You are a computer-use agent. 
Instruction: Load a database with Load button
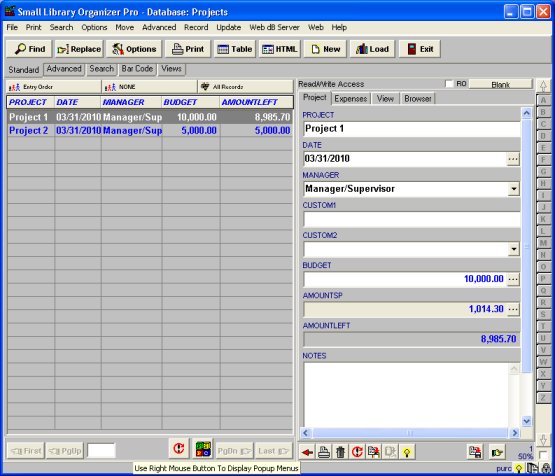[372, 49]
